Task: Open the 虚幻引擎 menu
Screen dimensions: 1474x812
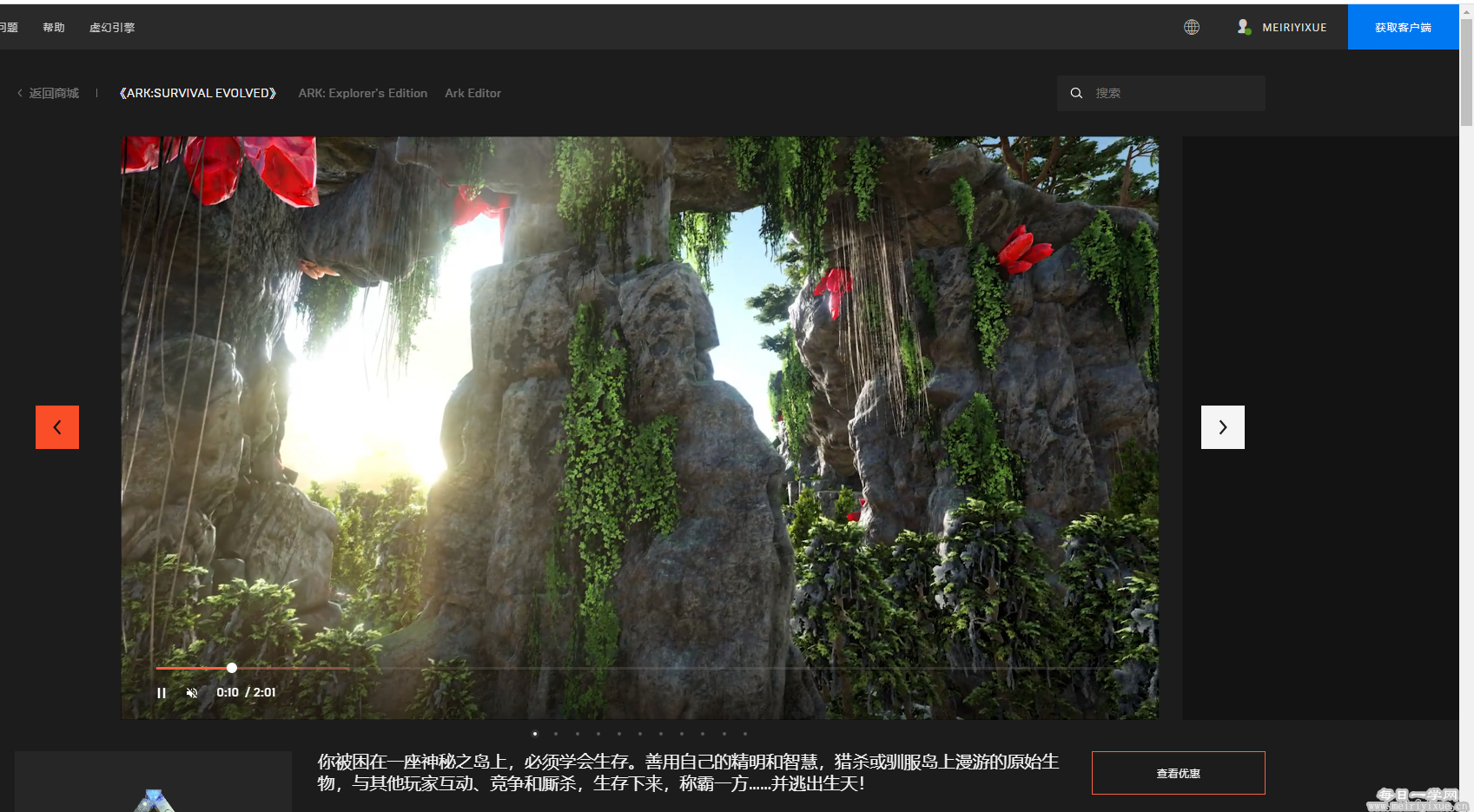Action: click(112, 28)
